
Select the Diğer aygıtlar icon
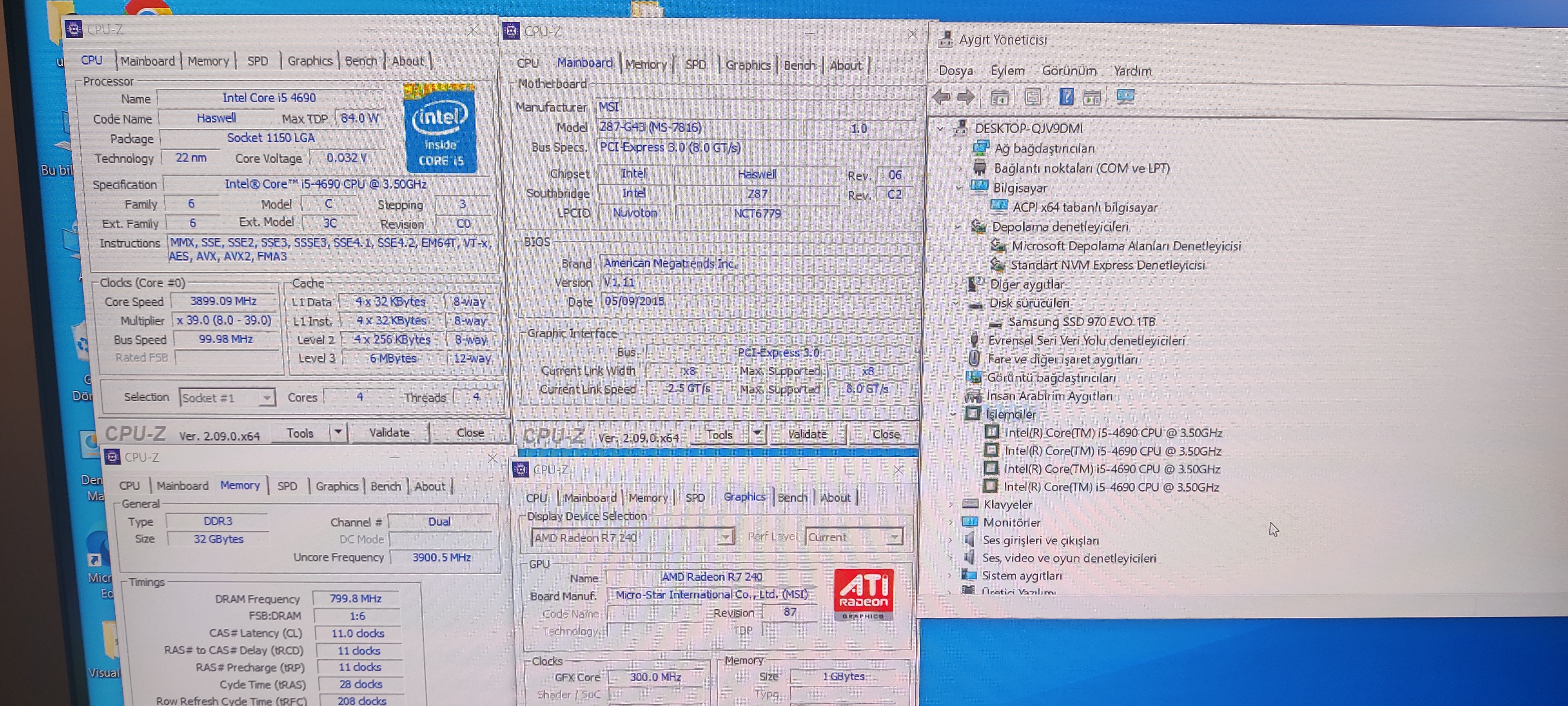[976, 283]
